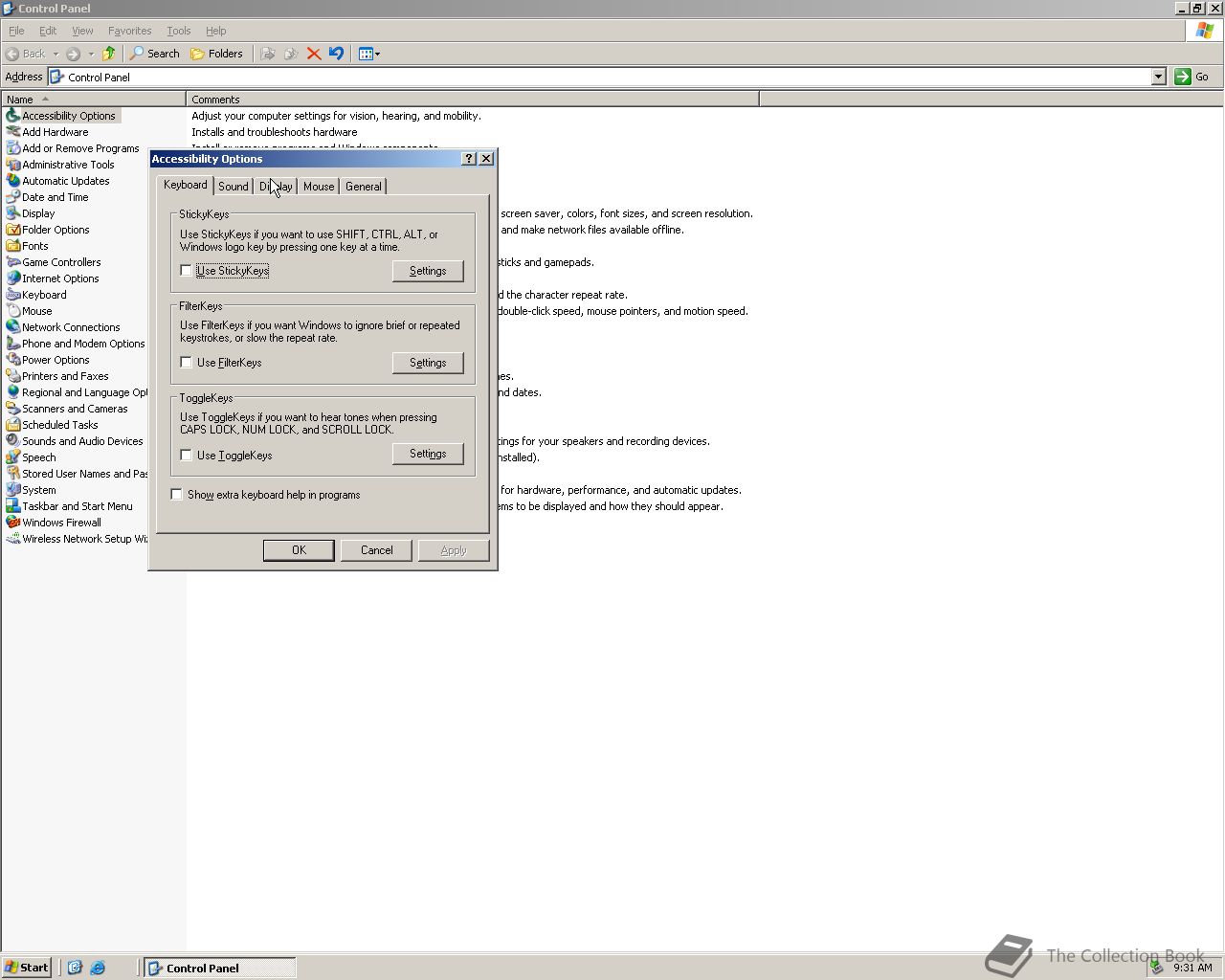
Task: Sort by the Comments column header
Action: click(472, 99)
